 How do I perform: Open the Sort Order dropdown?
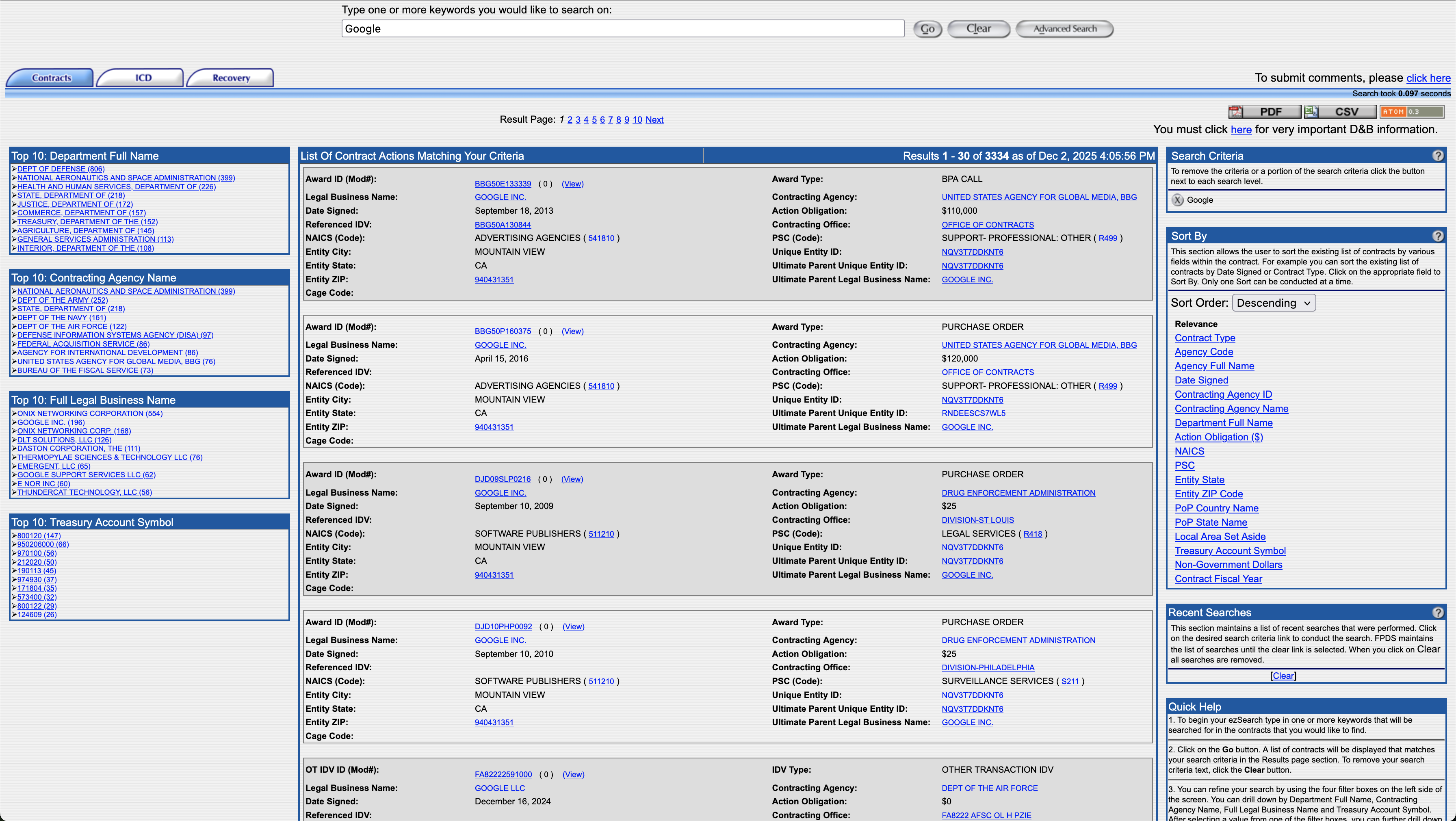(x=1274, y=302)
